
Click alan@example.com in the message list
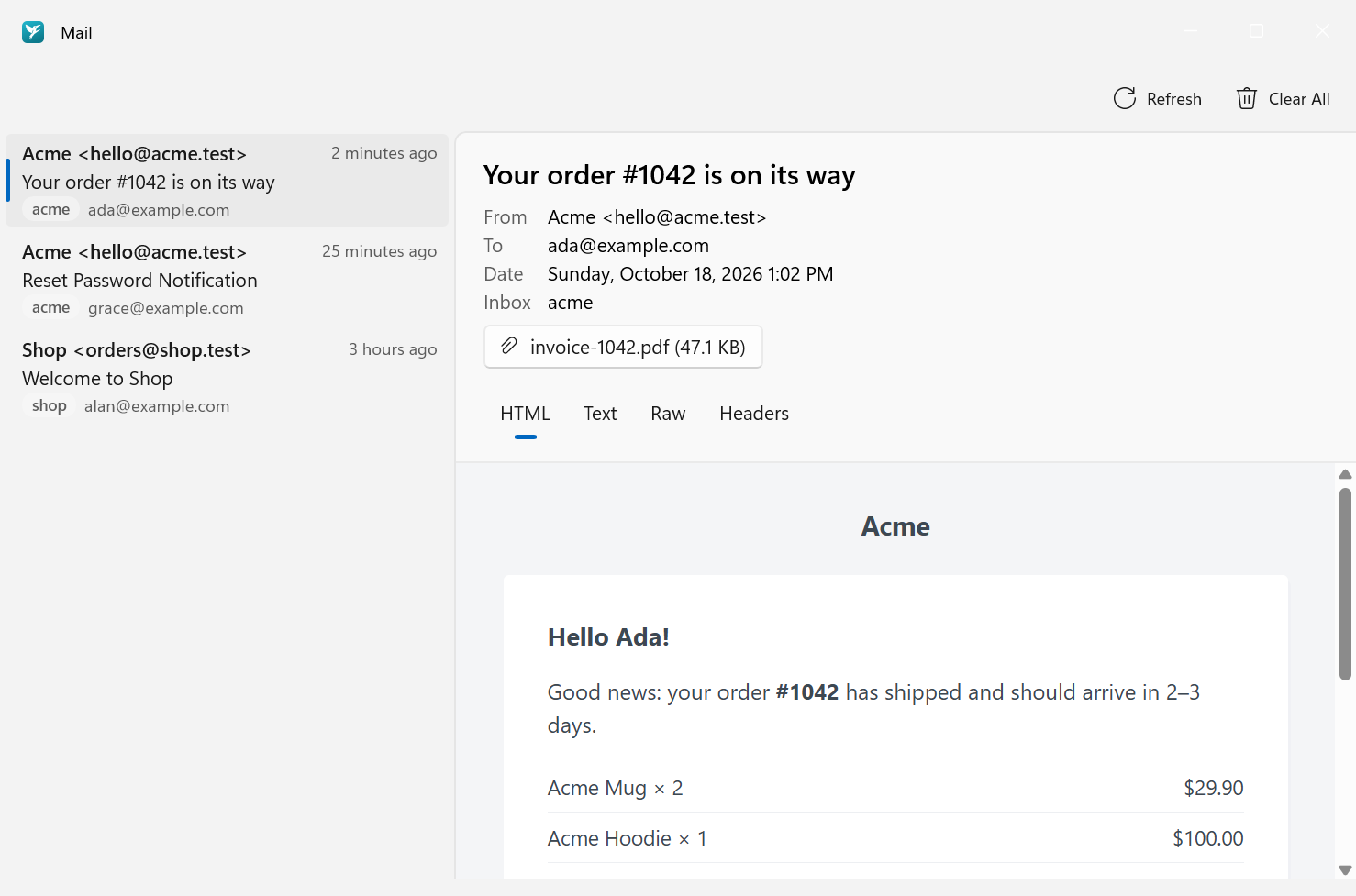[157, 406]
